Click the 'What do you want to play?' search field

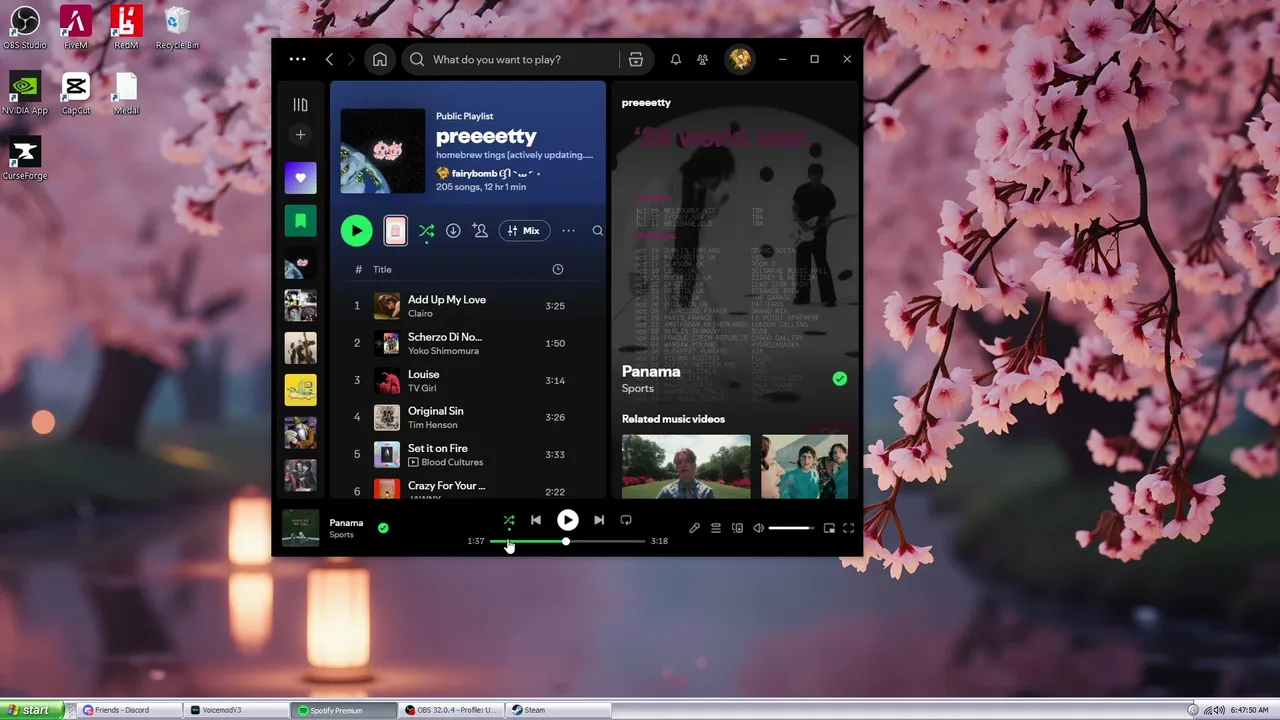[510, 59]
